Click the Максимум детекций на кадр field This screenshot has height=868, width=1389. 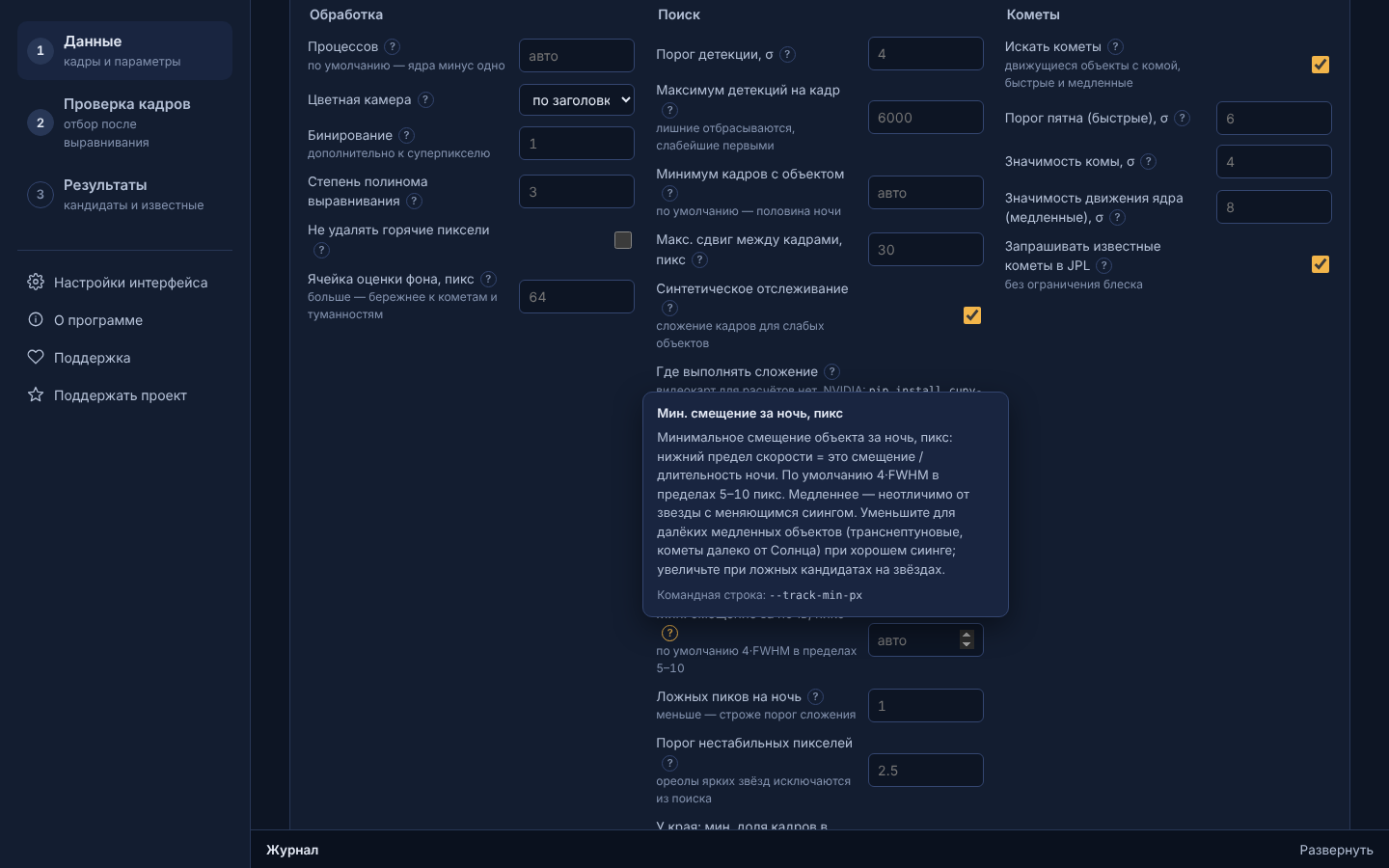pyautogui.click(x=926, y=118)
